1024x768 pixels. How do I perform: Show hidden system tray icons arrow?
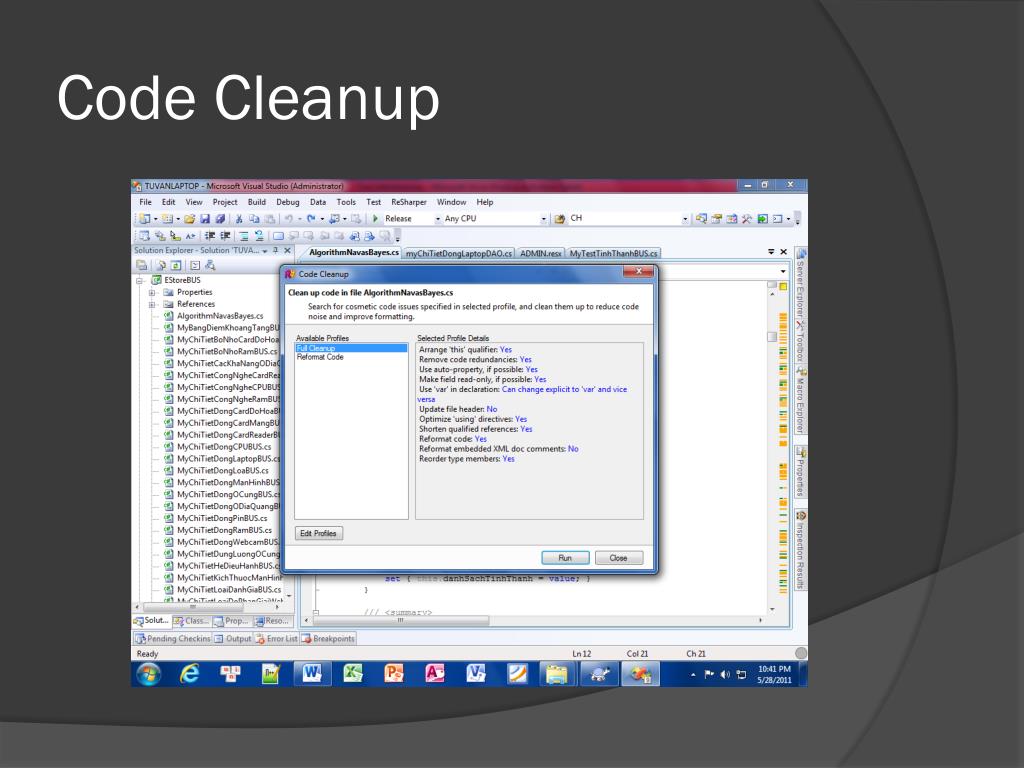(x=694, y=675)
